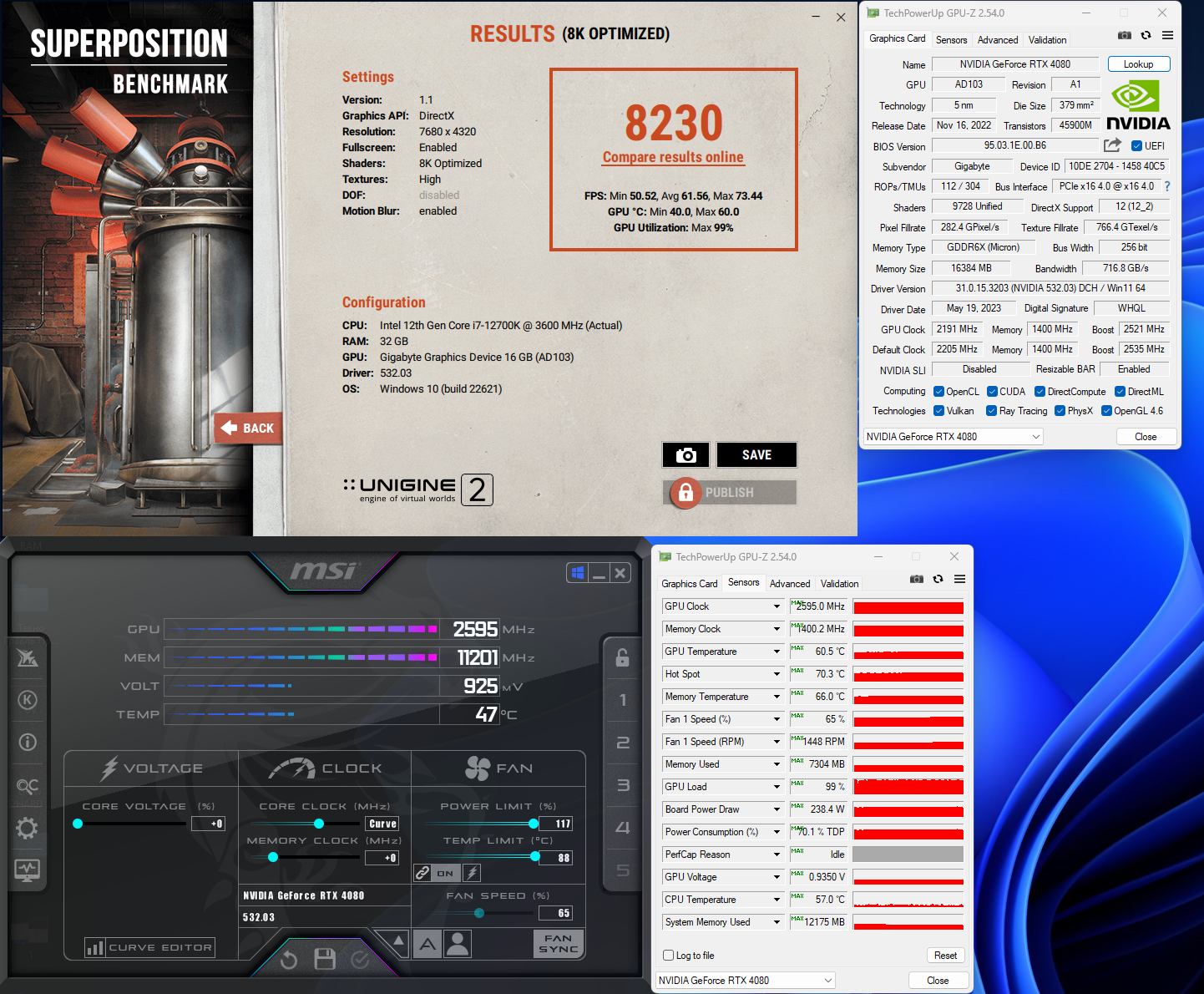Reset Afterburner settings to default
The height and width of the screenshot is (994, 1204).
pyautogui.click(x=289, y=960)
